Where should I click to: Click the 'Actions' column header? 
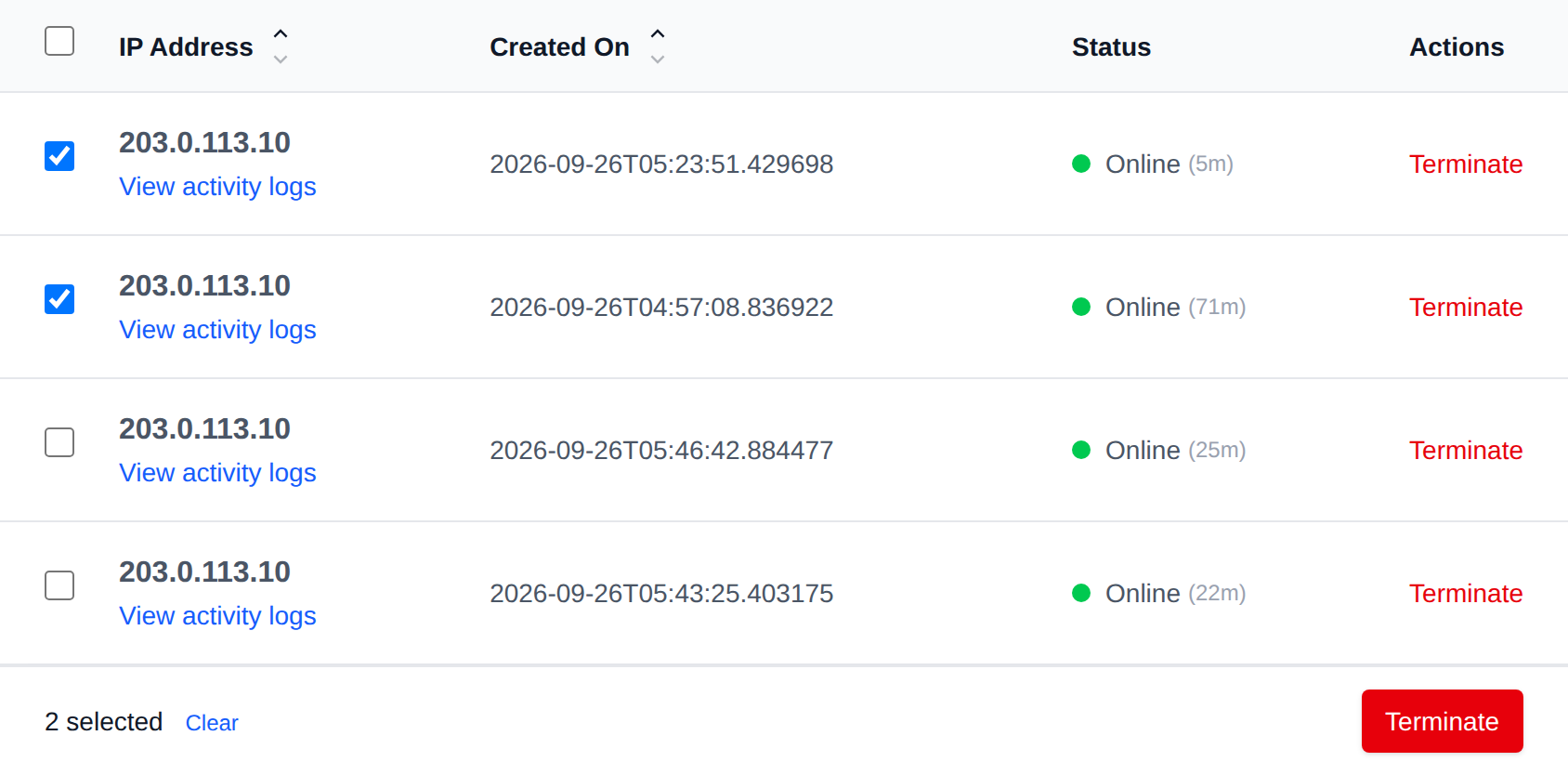1457,47
